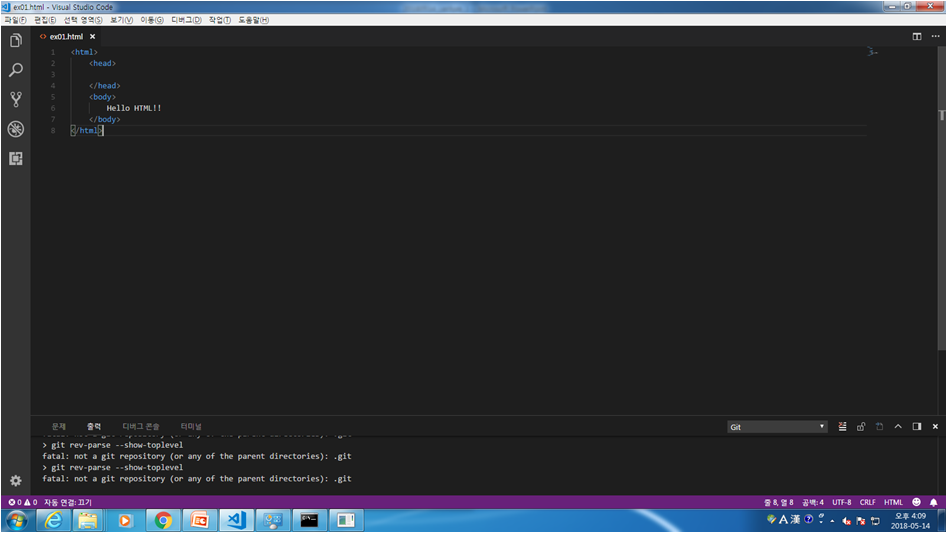The height and width of the screenshot is (533, 947).
Task: Open the 보기(V) menu
Action: click(x=121, y=20)
